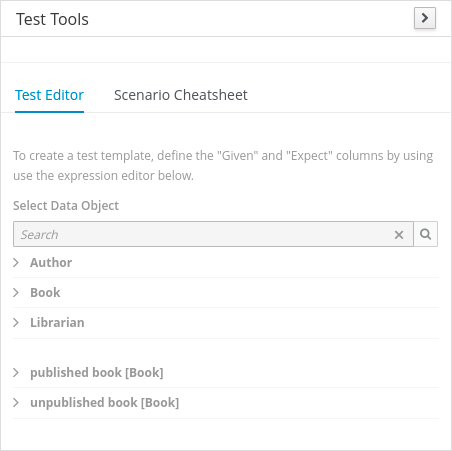The width and height of the screenshot is (452, 451).
Task: Switch to the Test Editor tab
Action: pyautogui.click(x=49, y=95)
